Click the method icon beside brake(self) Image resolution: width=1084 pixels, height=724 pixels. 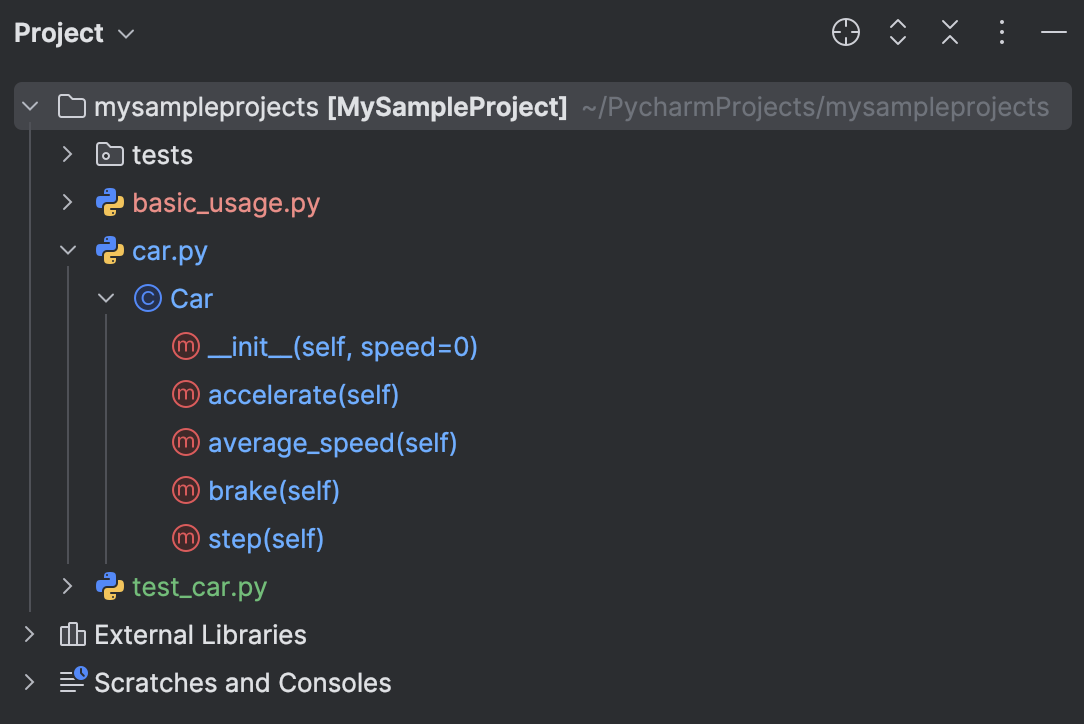coord(185,490)
